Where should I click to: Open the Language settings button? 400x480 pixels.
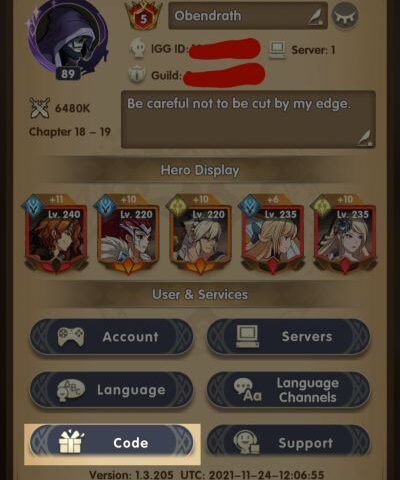112,390
